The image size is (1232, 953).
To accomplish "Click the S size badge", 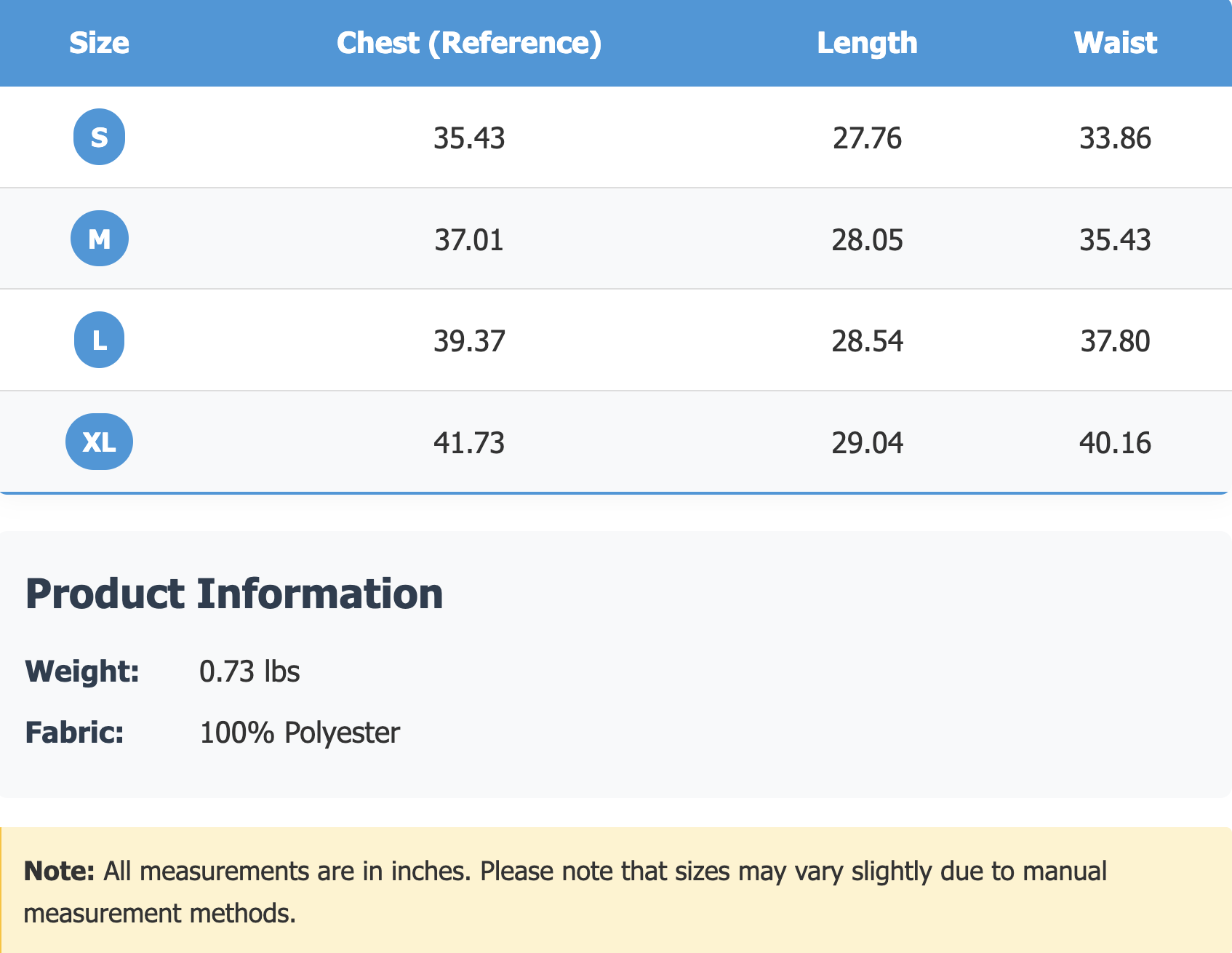I will [x=99, y=137].
